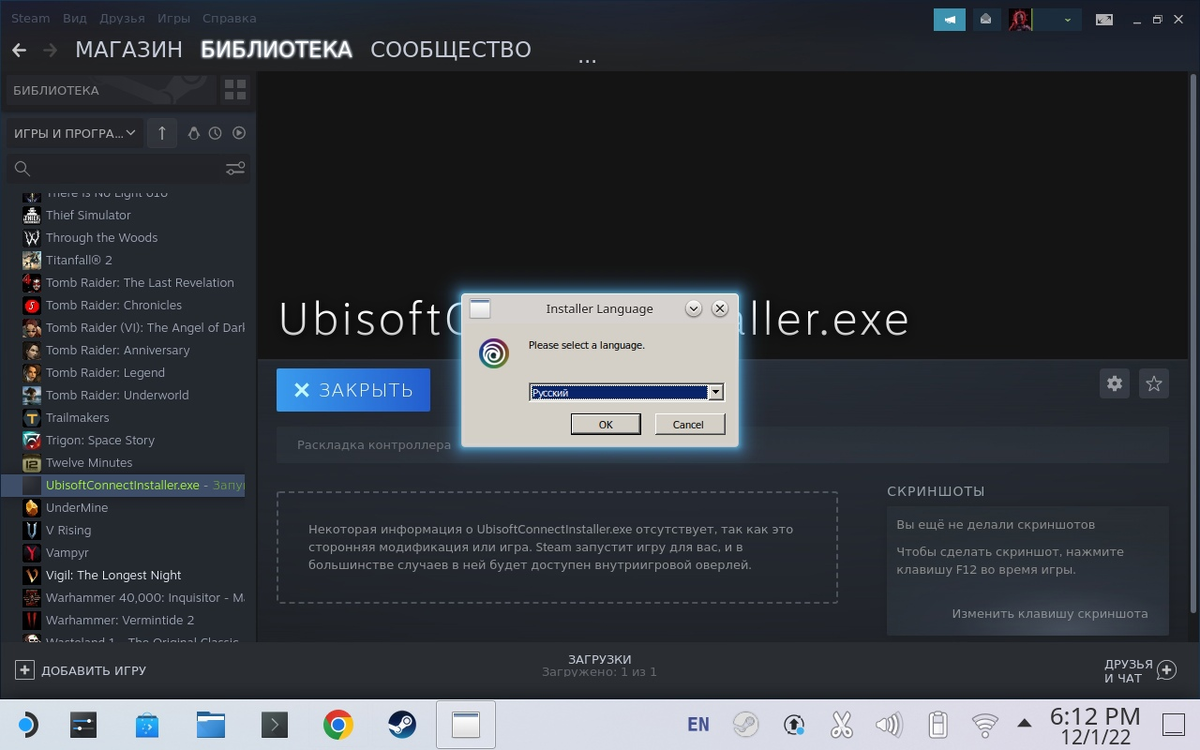Viewport: 1200px width, 750px height.
Task: Open the Steam menu
Action: point(30,18)
